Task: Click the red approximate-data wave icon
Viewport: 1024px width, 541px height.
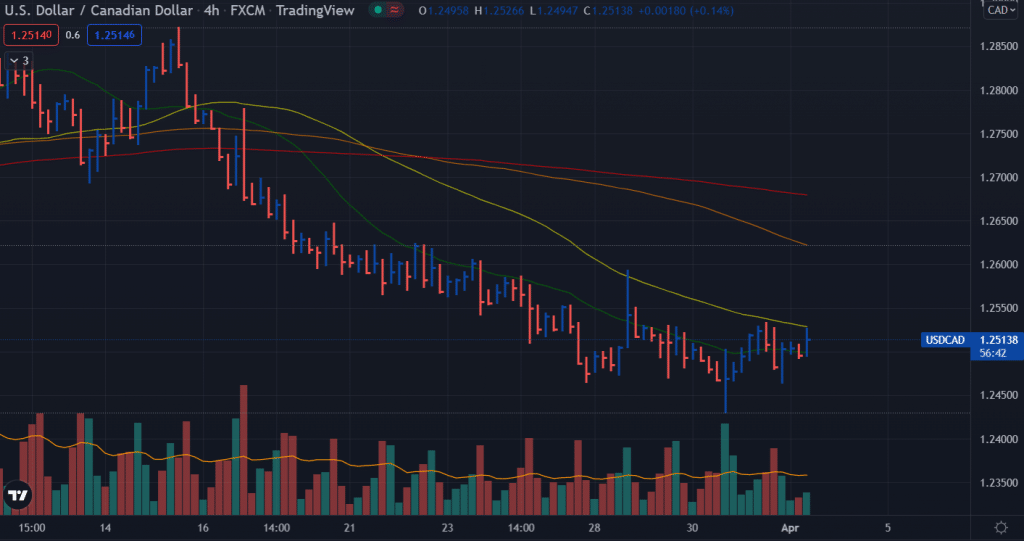Action: [394, 10]
